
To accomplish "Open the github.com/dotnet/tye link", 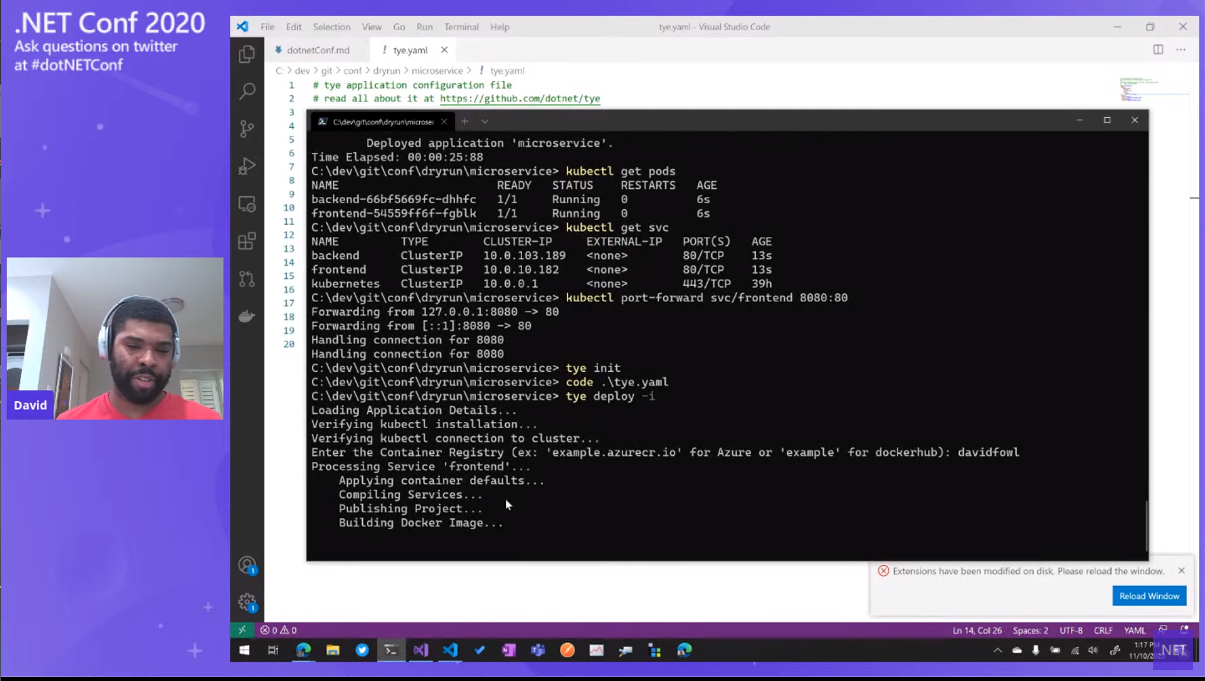I will pos(520,99).
